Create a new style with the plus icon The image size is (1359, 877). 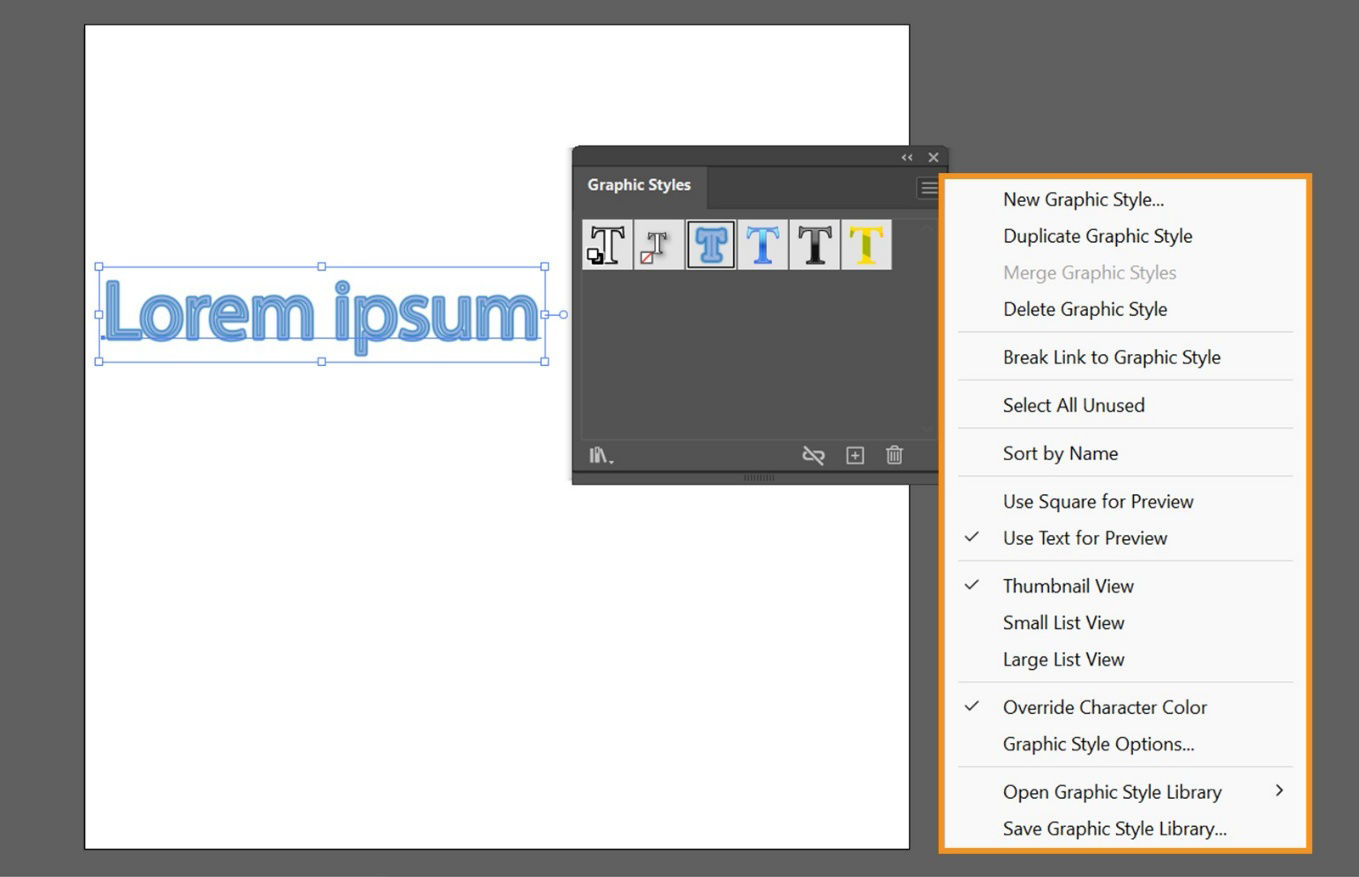point(855,455)
